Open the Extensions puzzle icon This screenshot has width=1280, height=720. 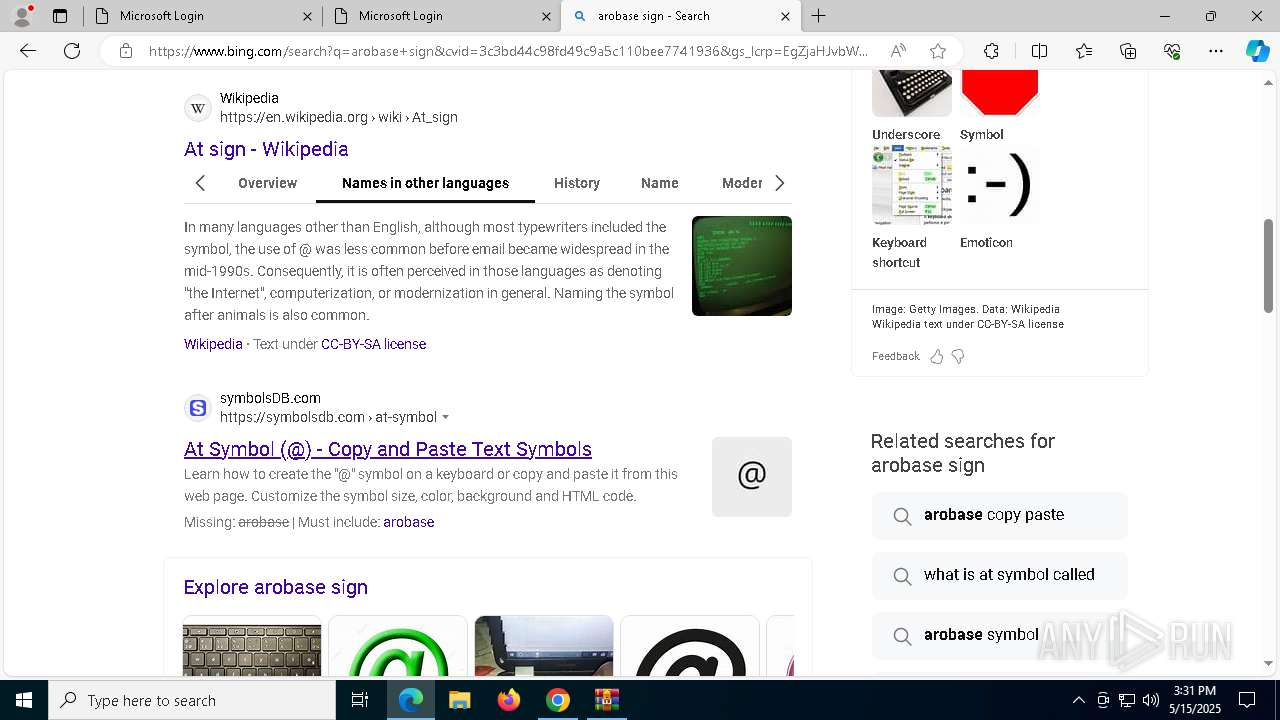click(x=991, y=51)
